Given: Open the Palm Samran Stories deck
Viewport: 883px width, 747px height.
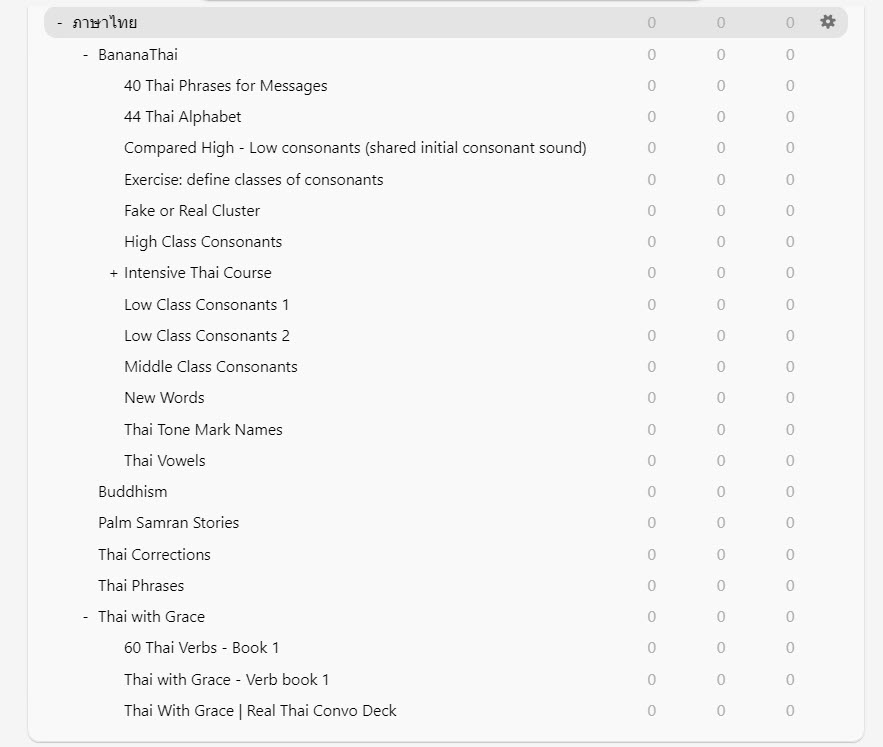Looking at the screenshot, I should point(168,523).
